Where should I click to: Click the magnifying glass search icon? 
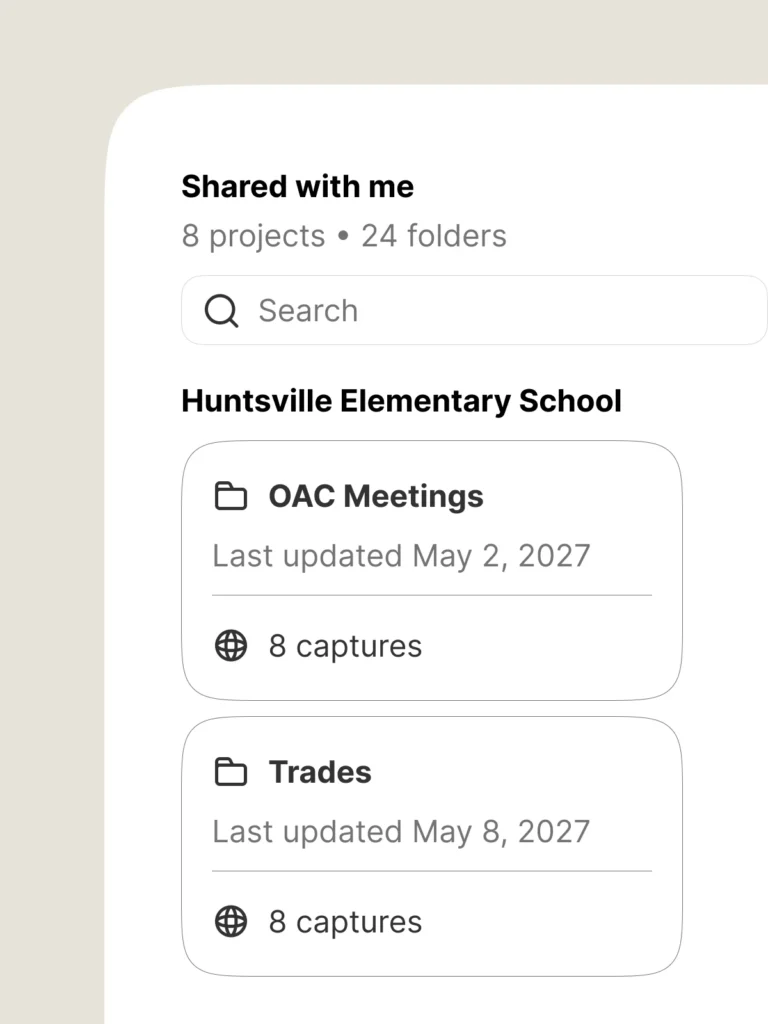pos(221,311)
